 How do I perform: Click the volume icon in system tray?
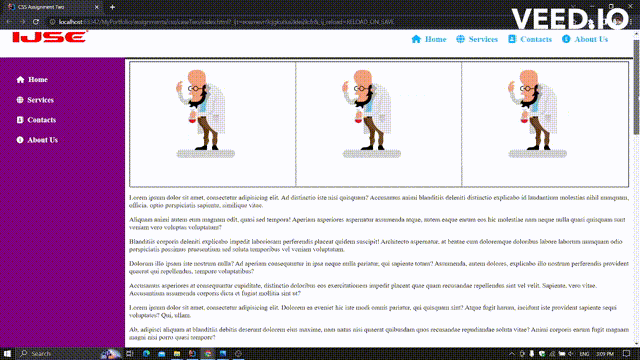571,353
